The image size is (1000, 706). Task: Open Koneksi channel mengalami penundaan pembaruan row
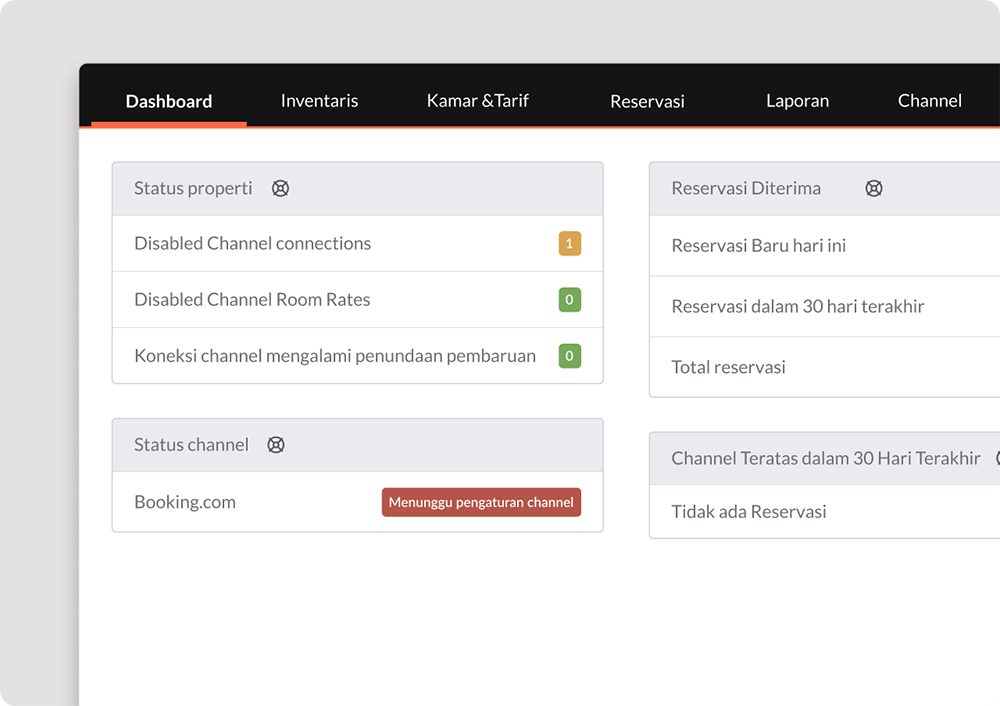(x=334, y=355)
